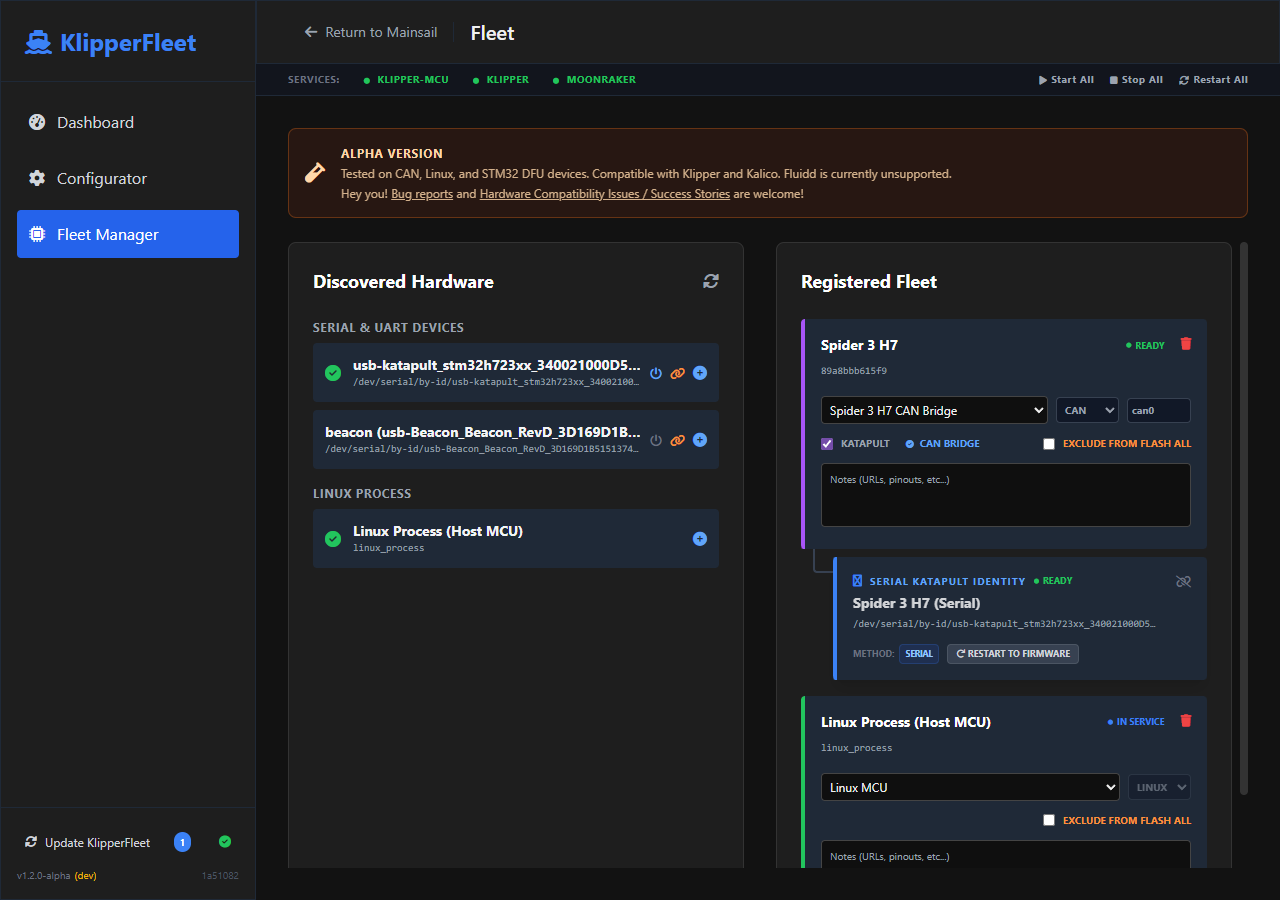Click the Registered Fleet scrollbar
This screenshot has width=1280, height=900.
pyautogui.click(x=1244, y=518)
